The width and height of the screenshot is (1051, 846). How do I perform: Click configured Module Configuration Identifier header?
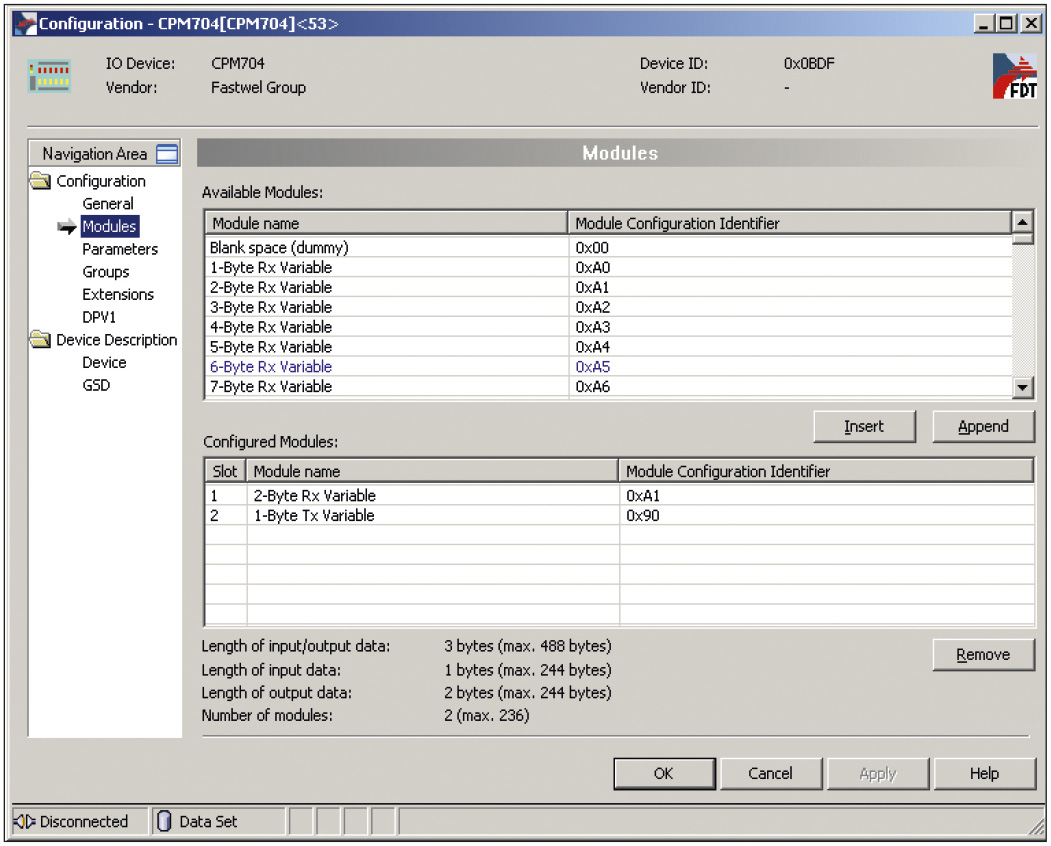tap(826, 471)
